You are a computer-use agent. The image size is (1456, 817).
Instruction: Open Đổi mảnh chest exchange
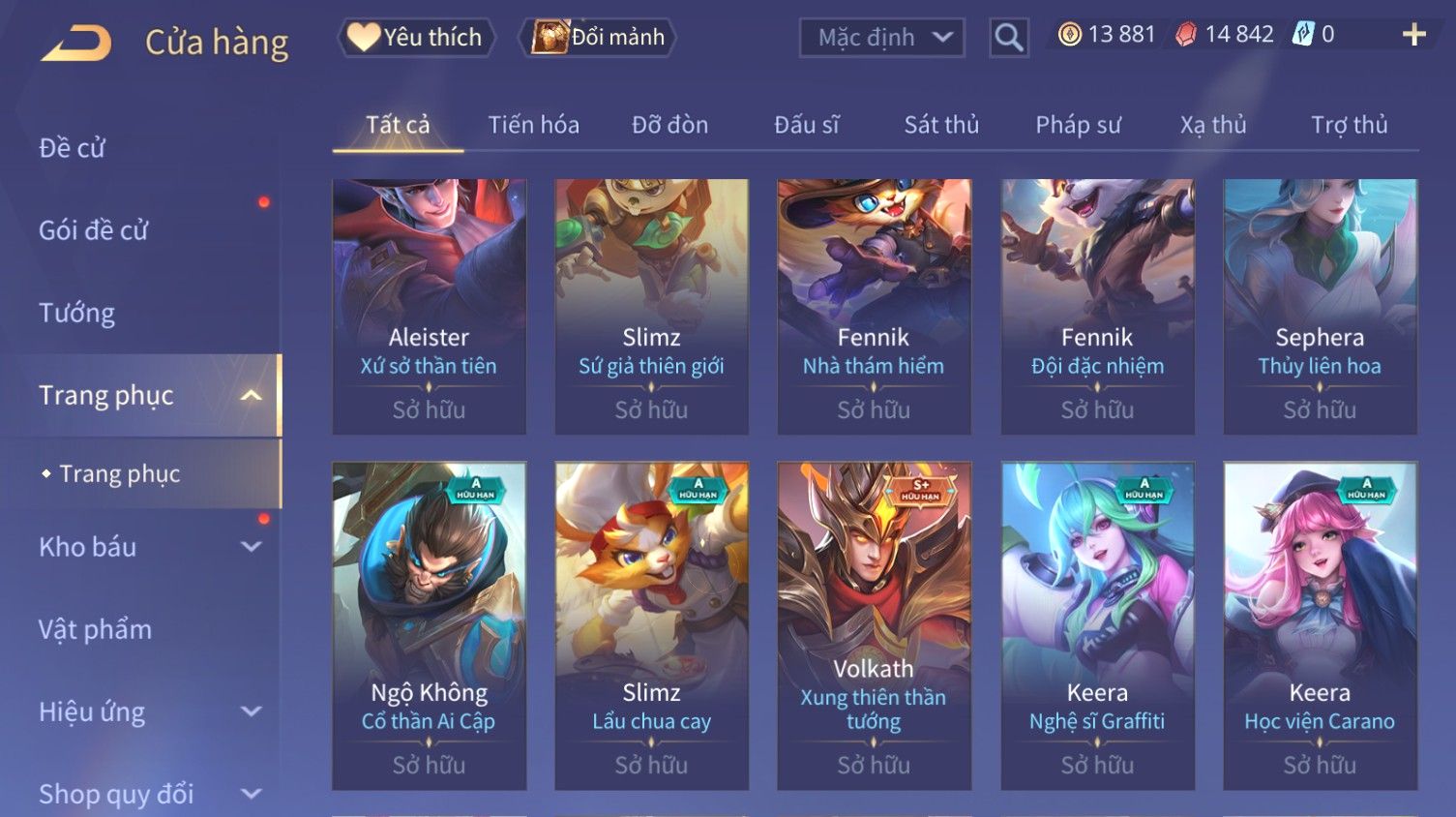click(x=598, y=38)
